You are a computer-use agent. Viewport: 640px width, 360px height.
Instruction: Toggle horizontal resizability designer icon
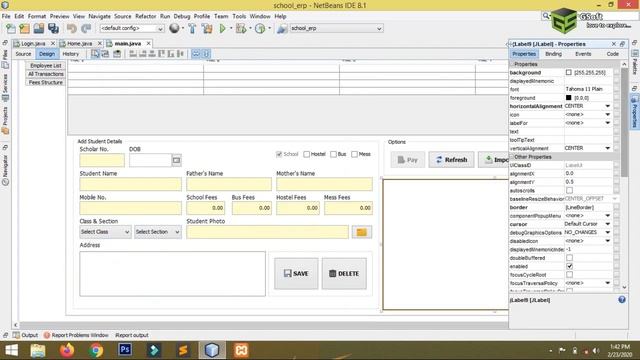click(x=196, y=54)
